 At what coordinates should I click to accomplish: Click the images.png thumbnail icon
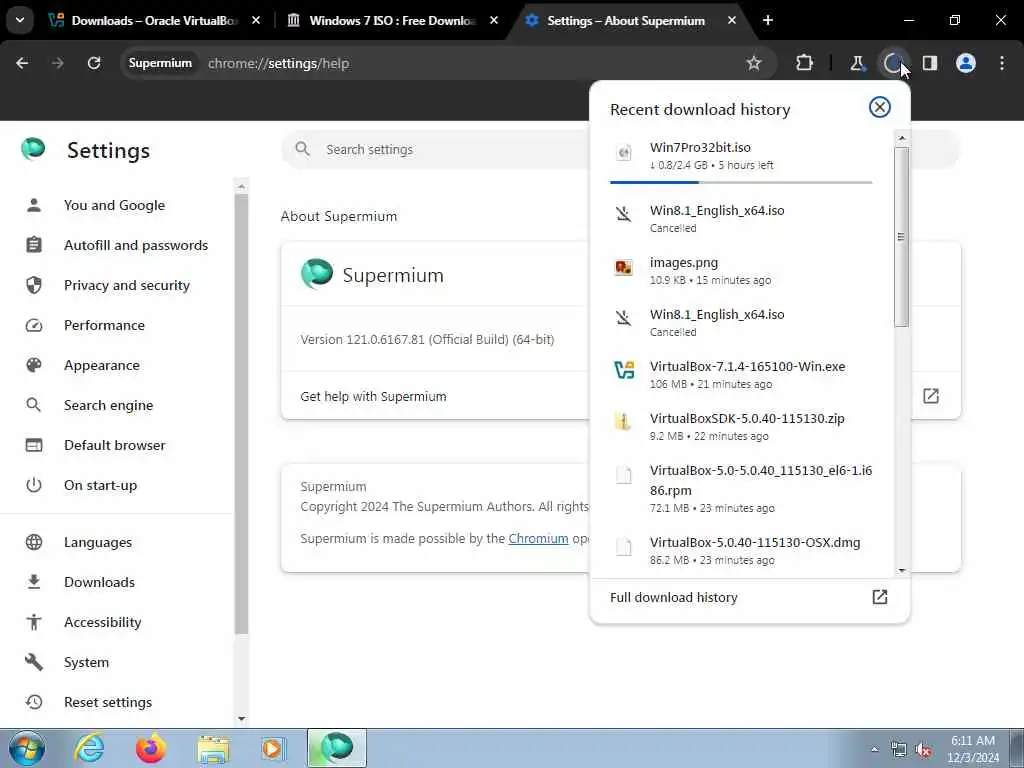[x=624, y=267]
